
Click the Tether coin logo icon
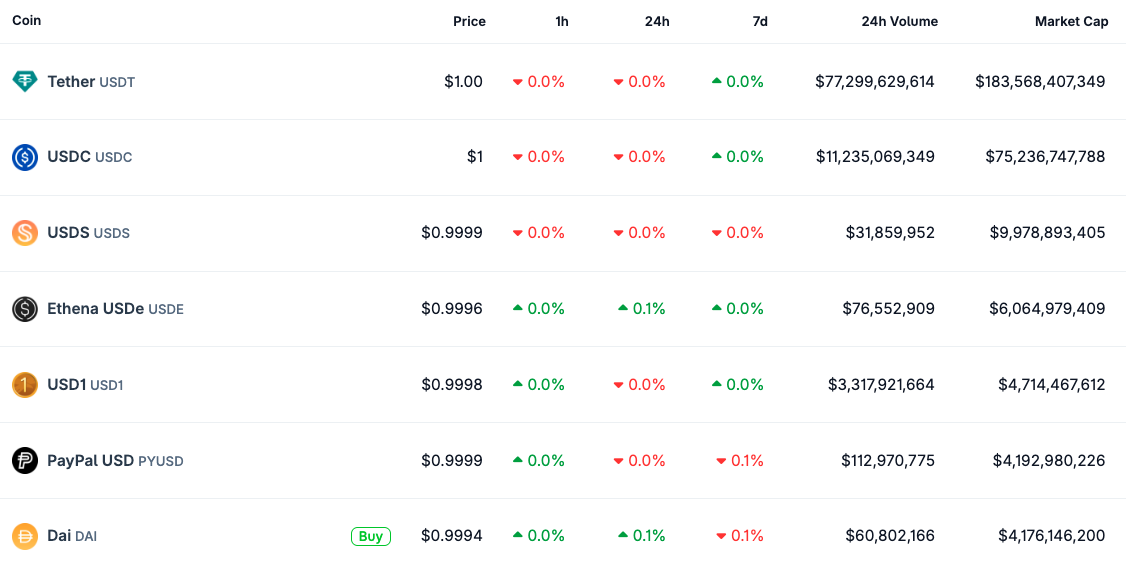pos(25,82)
